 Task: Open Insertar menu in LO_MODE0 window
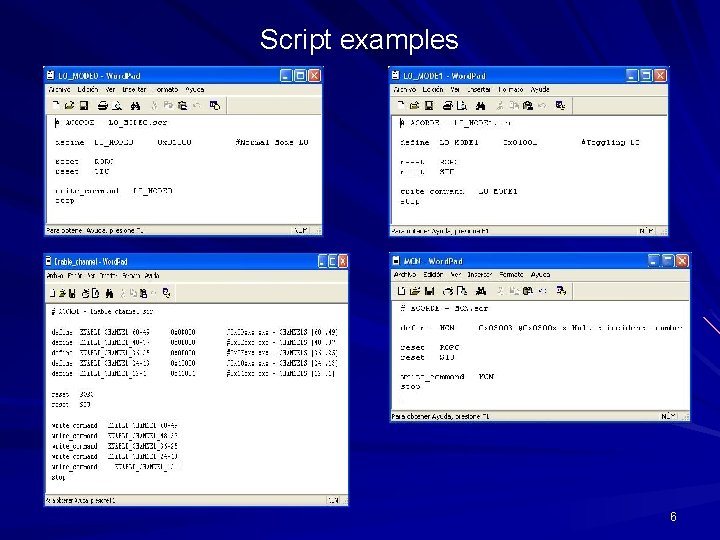click(x=134, y=90)
